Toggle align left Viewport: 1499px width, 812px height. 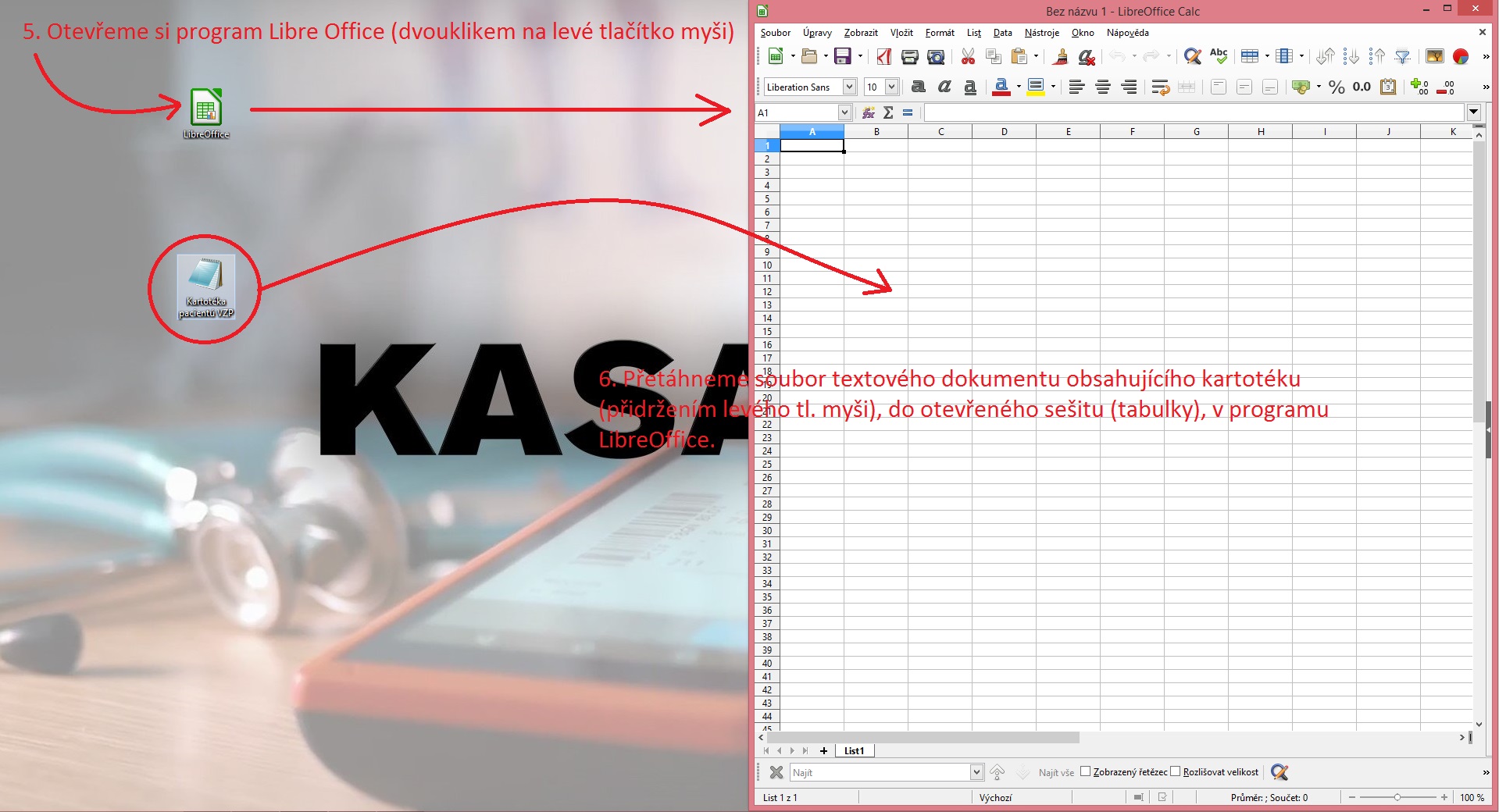pyautogui.click(x=1076, y=87)
